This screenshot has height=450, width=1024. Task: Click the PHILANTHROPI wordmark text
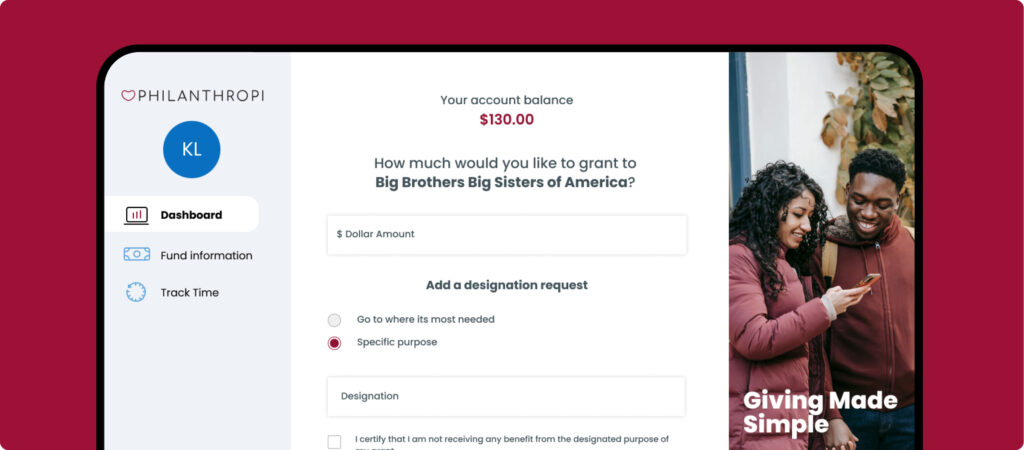click(x=200, y=96)
